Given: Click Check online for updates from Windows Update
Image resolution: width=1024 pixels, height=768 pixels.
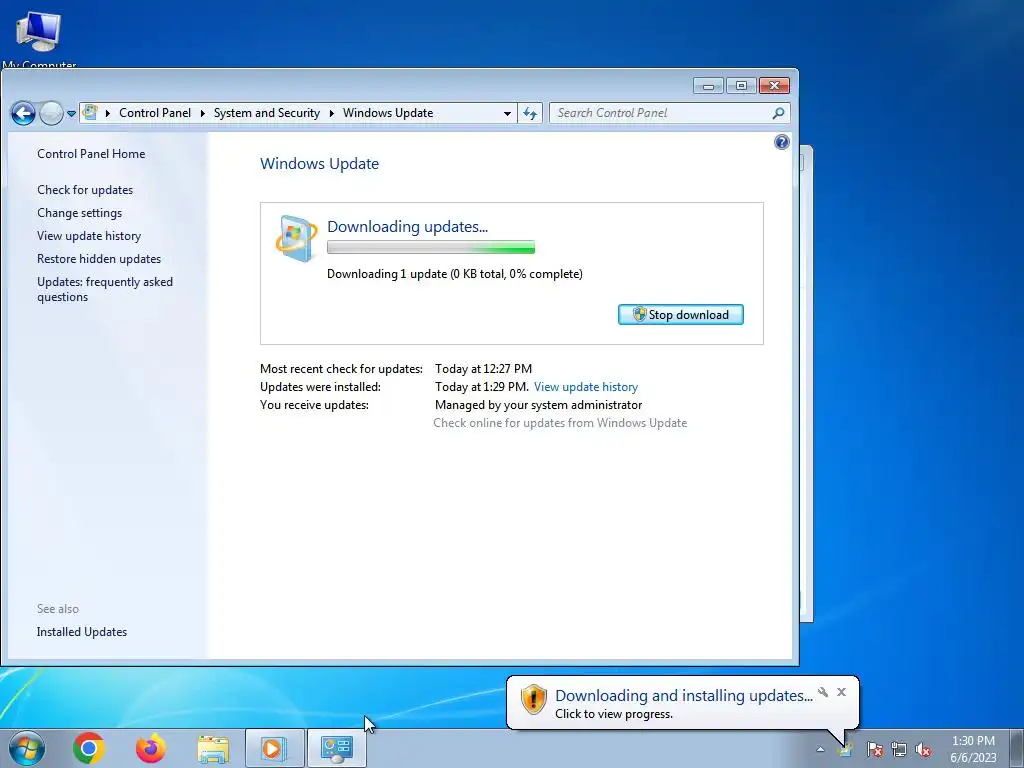Looking at the screenshot, I should [x=560, y=423].
